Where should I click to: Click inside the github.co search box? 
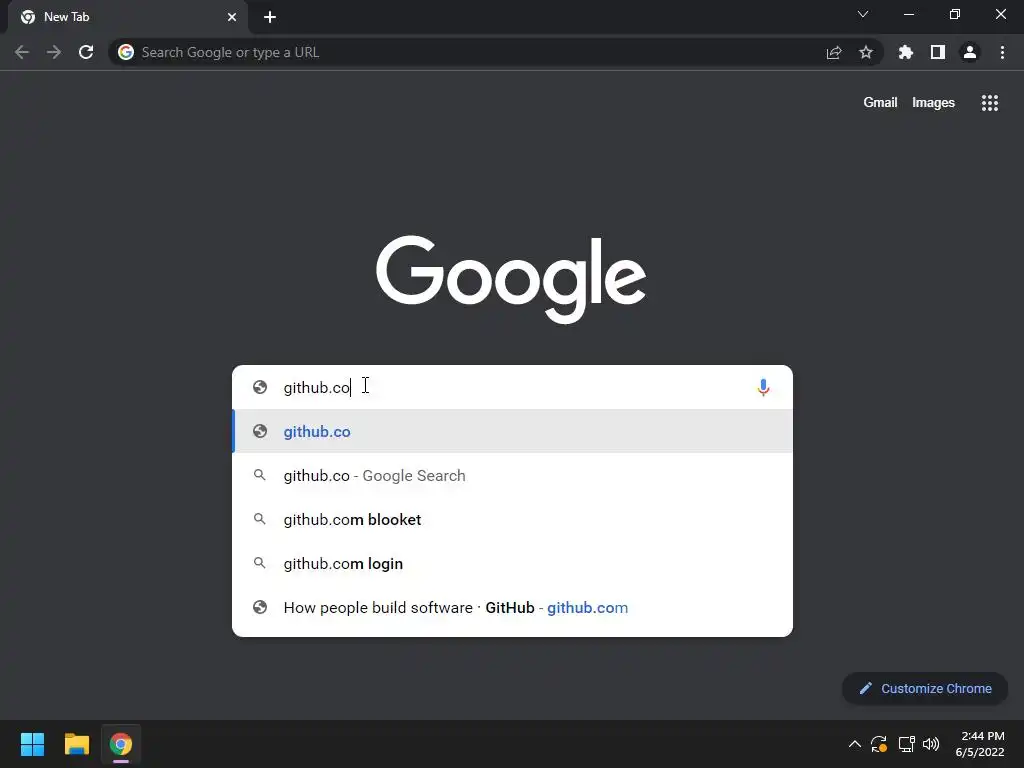(x=513, y=387)
